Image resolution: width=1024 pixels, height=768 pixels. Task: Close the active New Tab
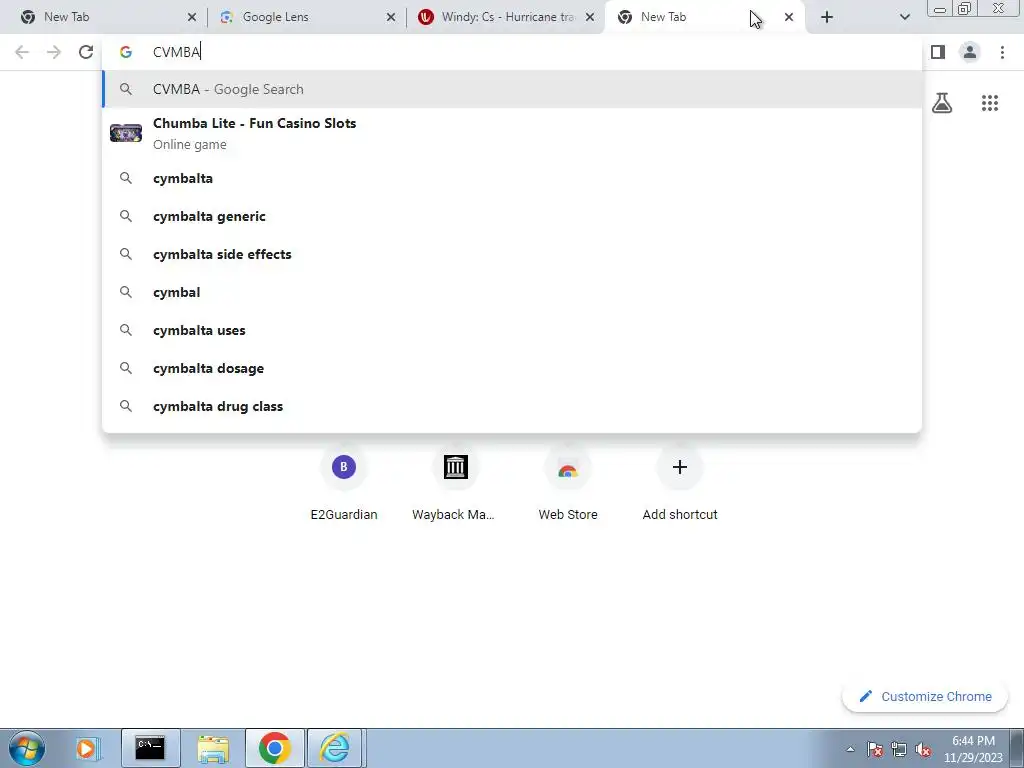click(789, 17)
